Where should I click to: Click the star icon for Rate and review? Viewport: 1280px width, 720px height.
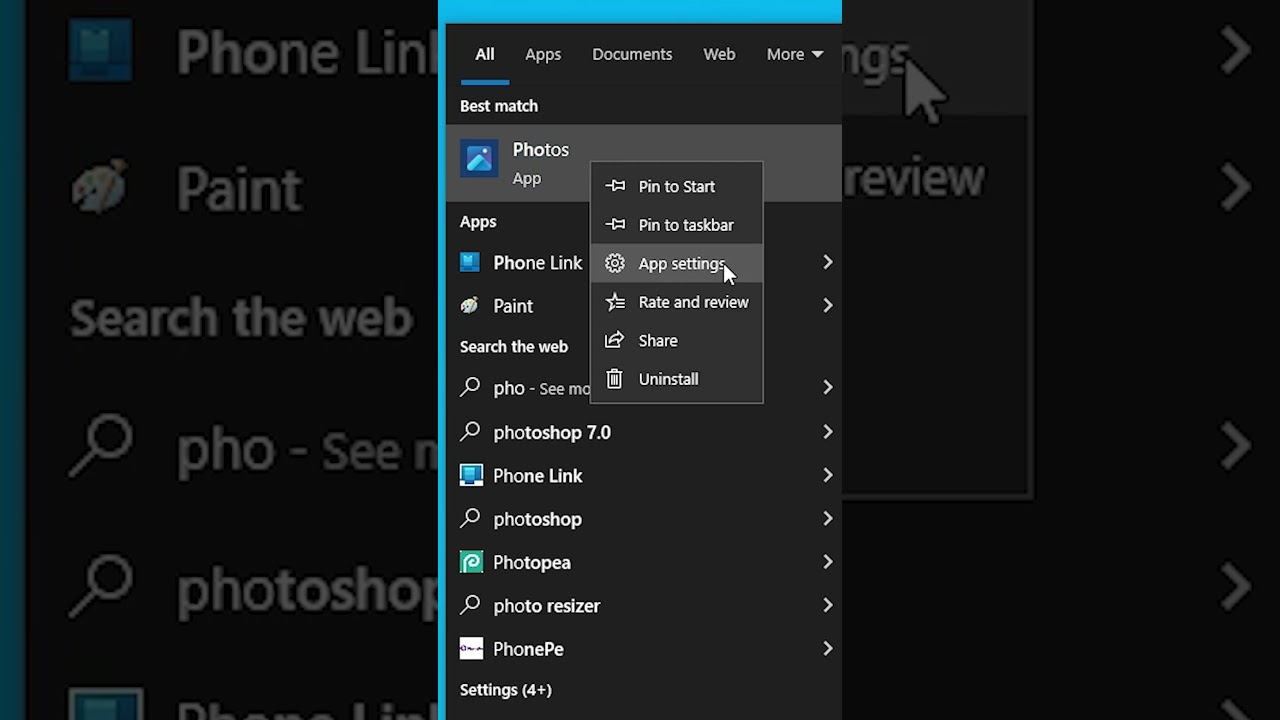(x=615, y=302)
